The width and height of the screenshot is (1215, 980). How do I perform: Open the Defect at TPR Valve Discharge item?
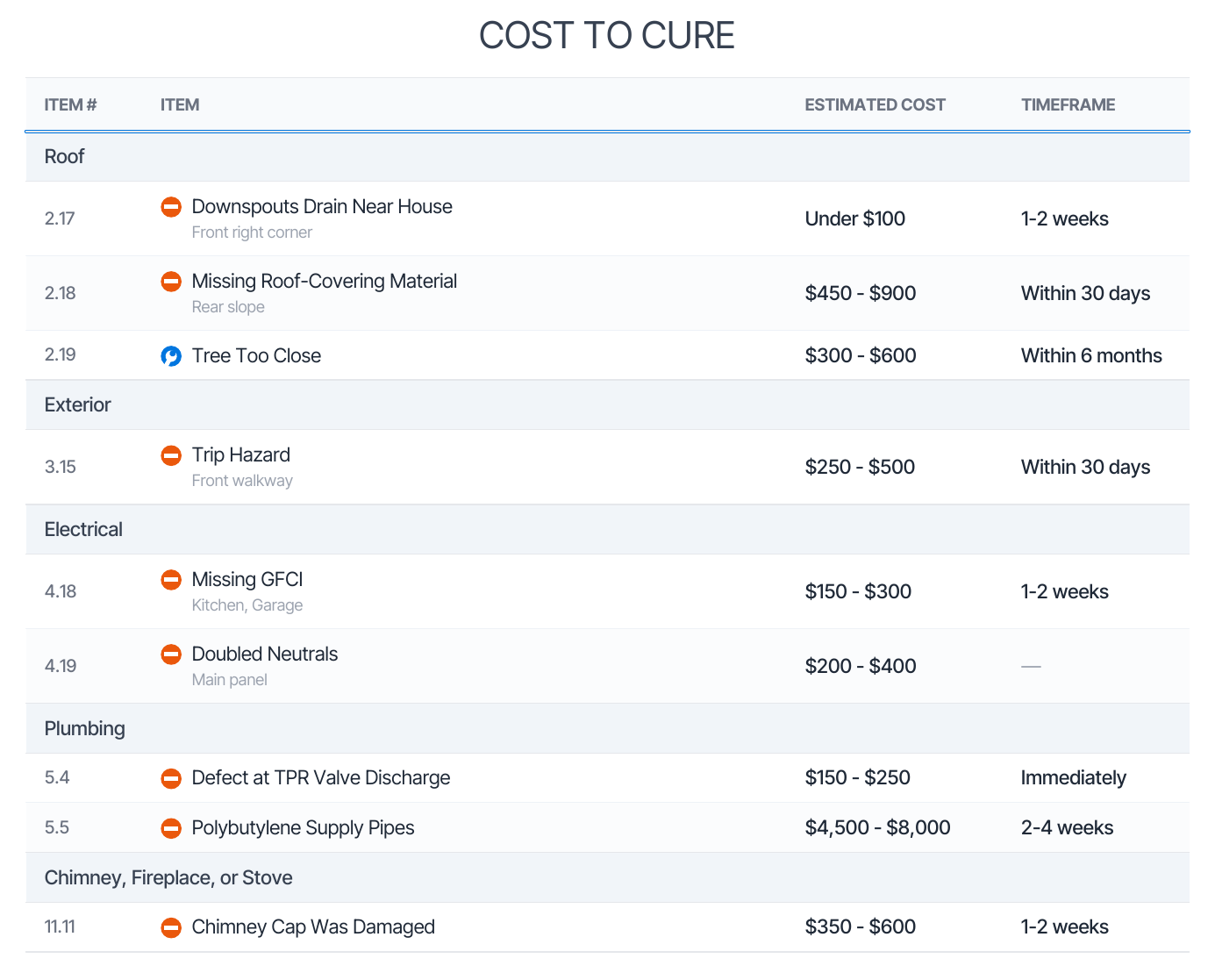(321, 778)
